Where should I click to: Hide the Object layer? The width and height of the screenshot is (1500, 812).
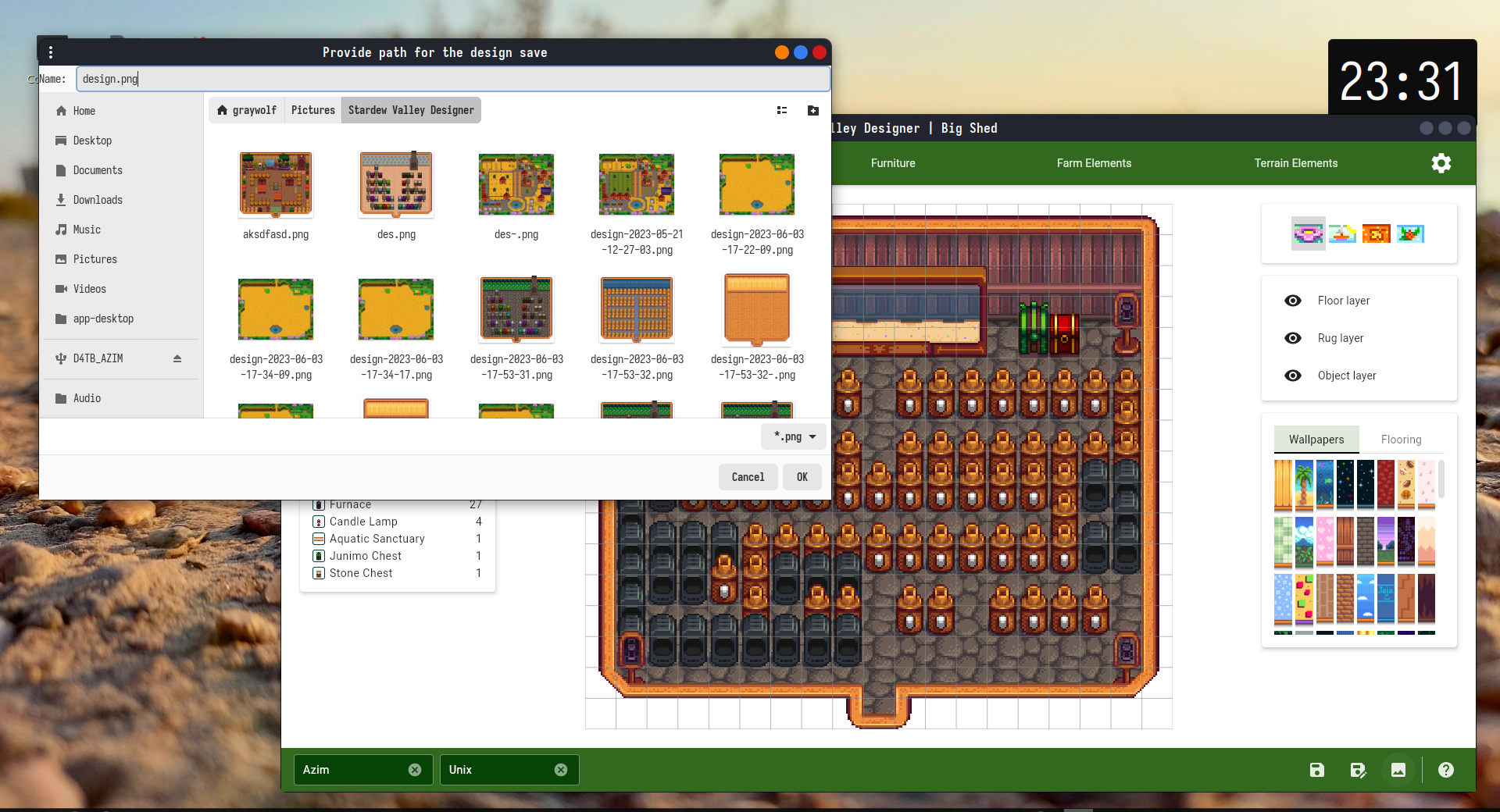coord(1293,376)
